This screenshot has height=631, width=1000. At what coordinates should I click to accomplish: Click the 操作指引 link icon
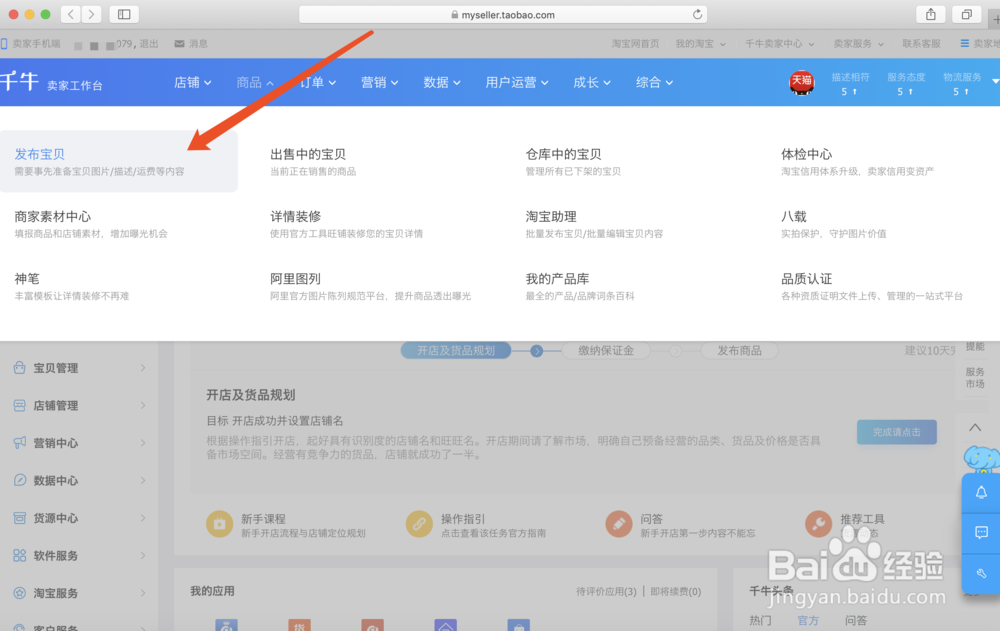[x=419, y=524]
